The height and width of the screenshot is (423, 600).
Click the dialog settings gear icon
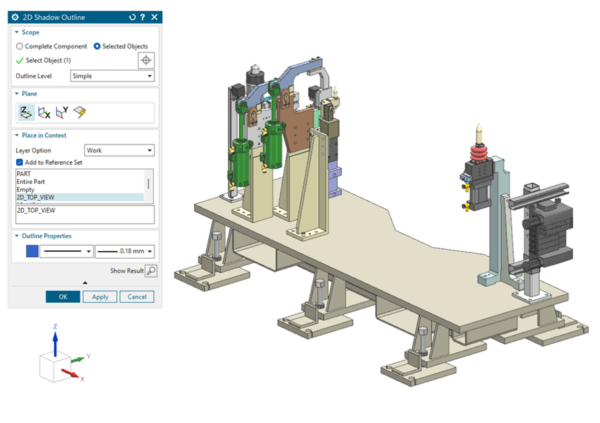(x=15, y=17)
